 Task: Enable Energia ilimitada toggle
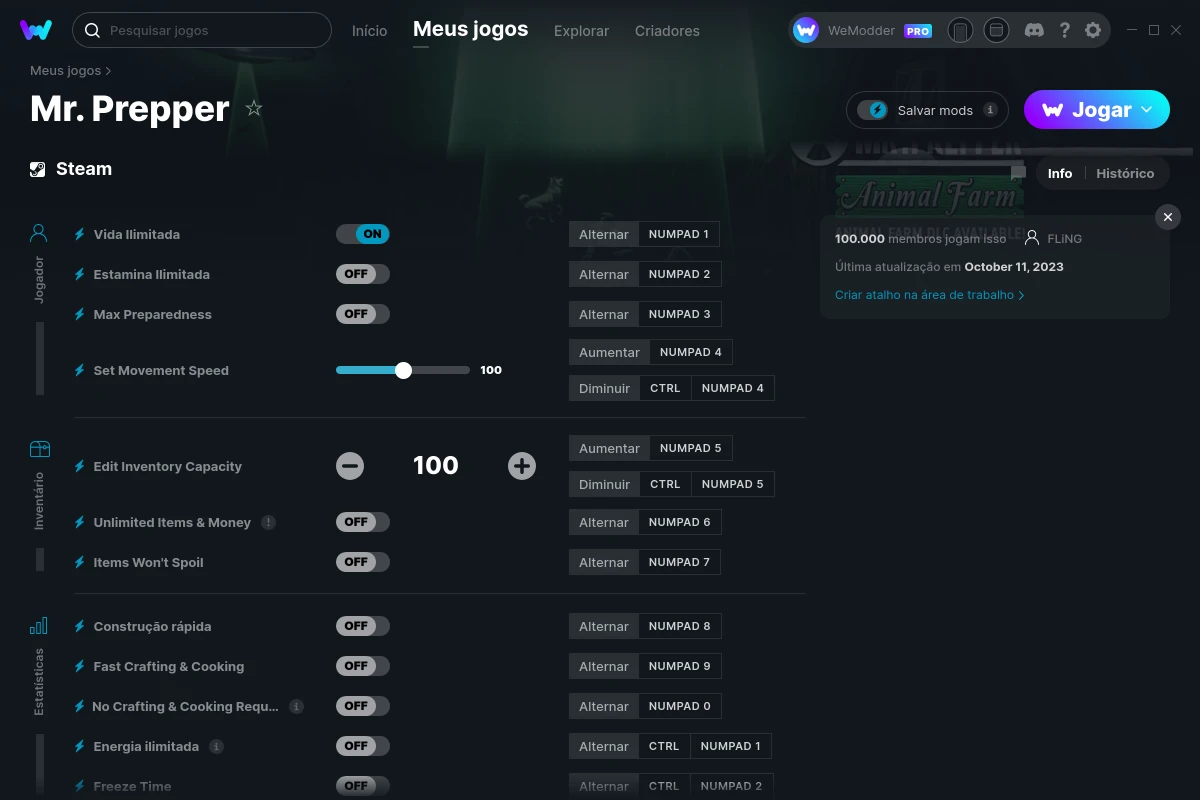pos(363,746)
